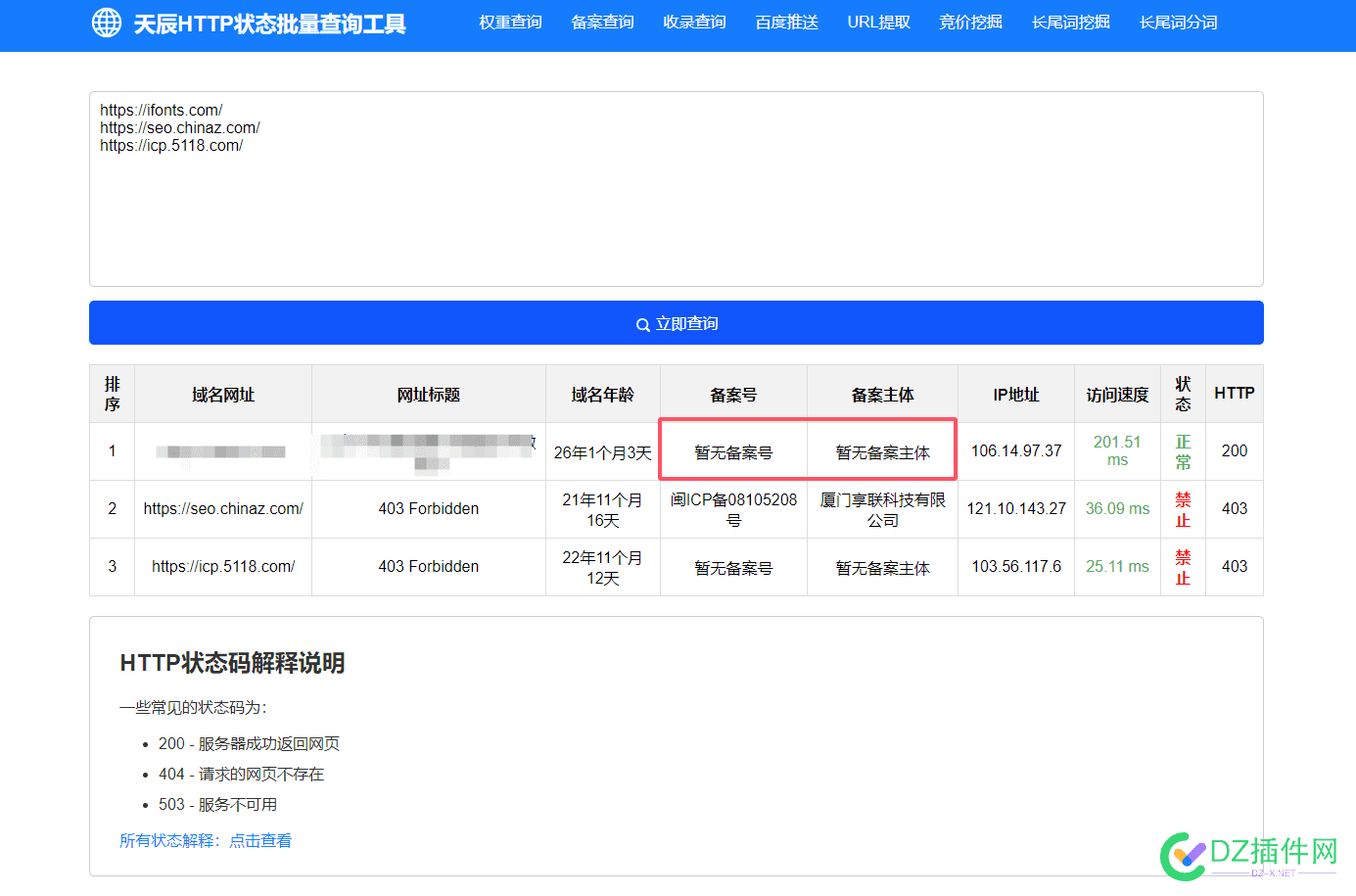Open 长尾词挖掘 in top navigation
1356x896 pixels.
(1071, 23)
